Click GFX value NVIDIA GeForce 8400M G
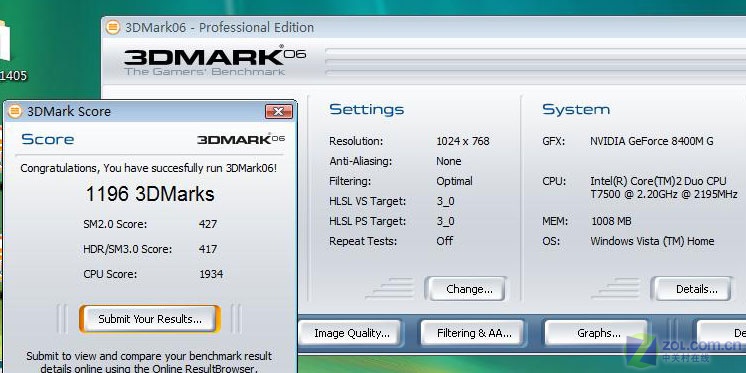Image resolution: width=746 pixels, height=373 pixels. pos(652,141)
